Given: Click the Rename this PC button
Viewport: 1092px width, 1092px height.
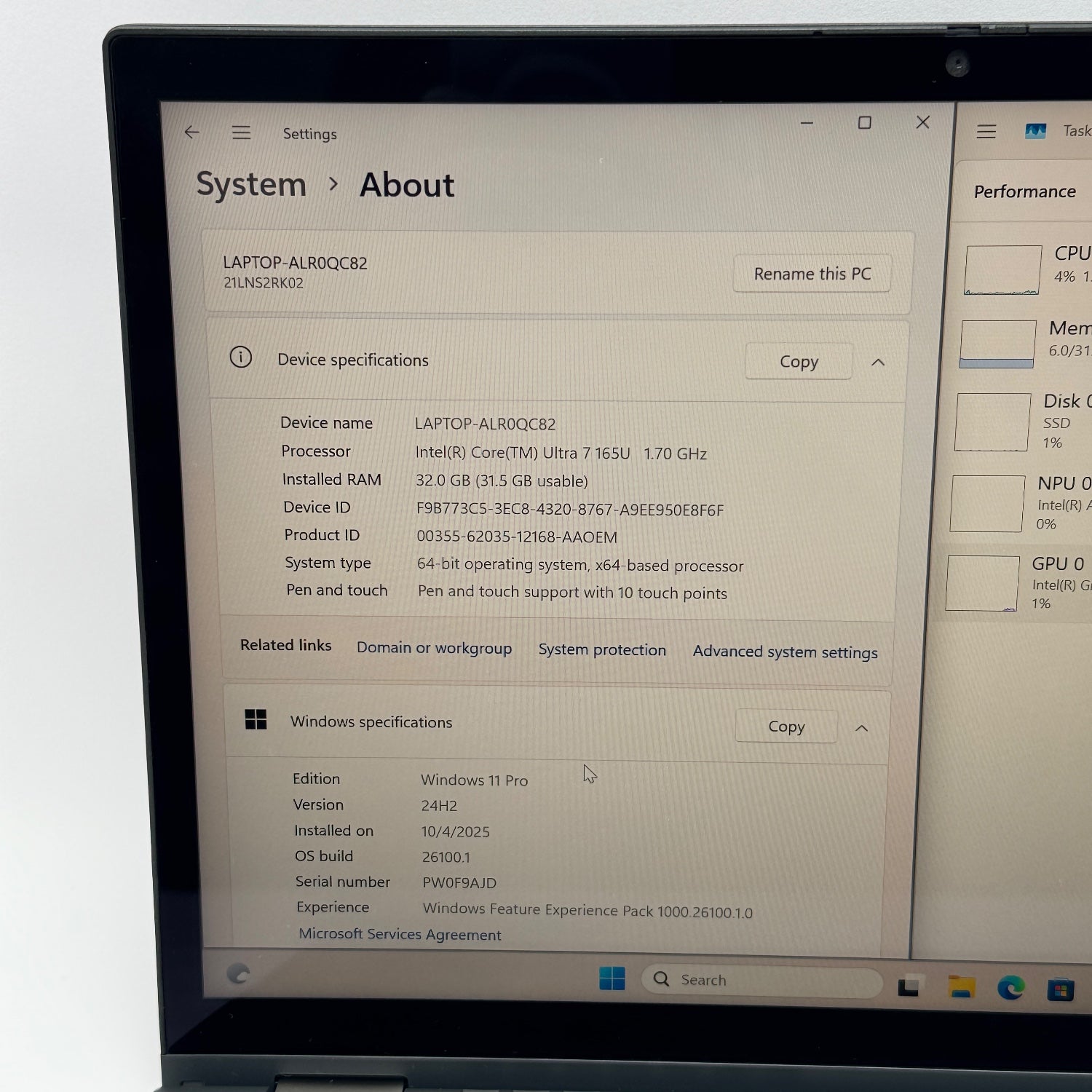Looking at the screenshot, I should coord(812,274).
